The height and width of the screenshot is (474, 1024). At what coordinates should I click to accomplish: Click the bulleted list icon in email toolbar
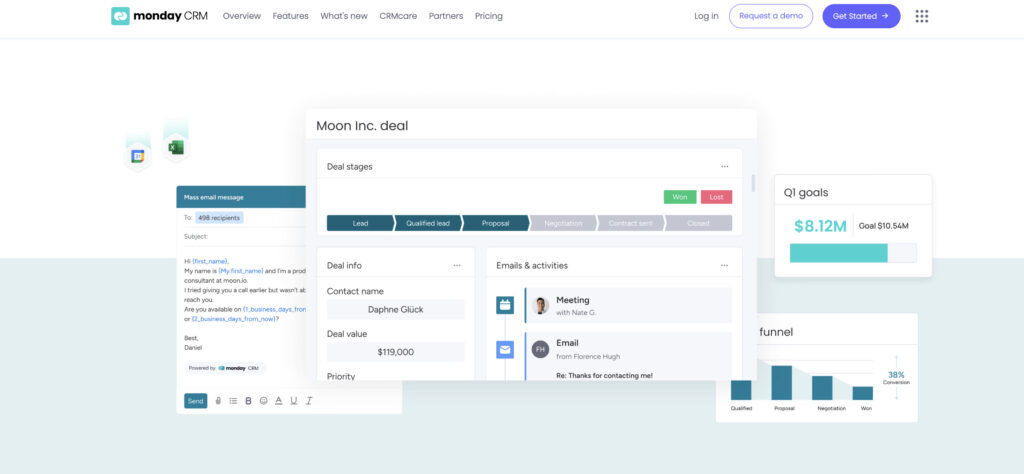pos(233,401)
